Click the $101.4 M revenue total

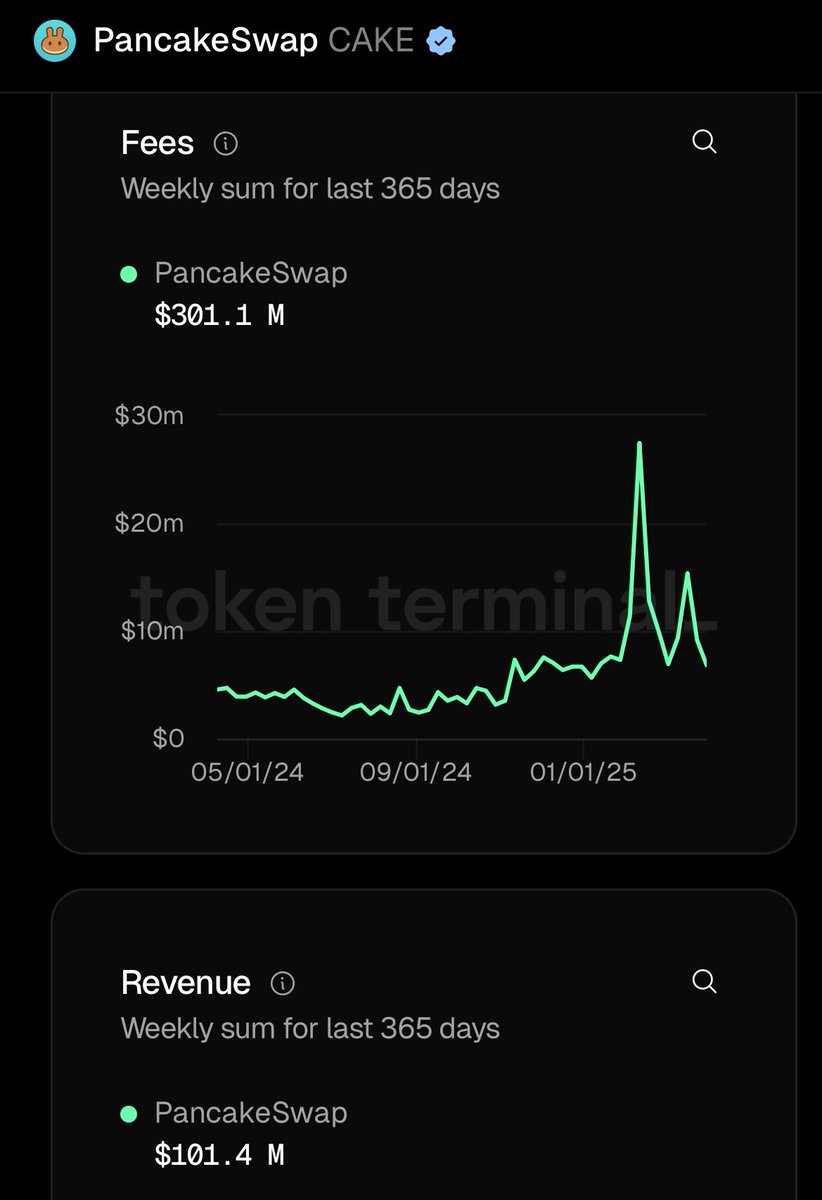(x=219, y=1156)
